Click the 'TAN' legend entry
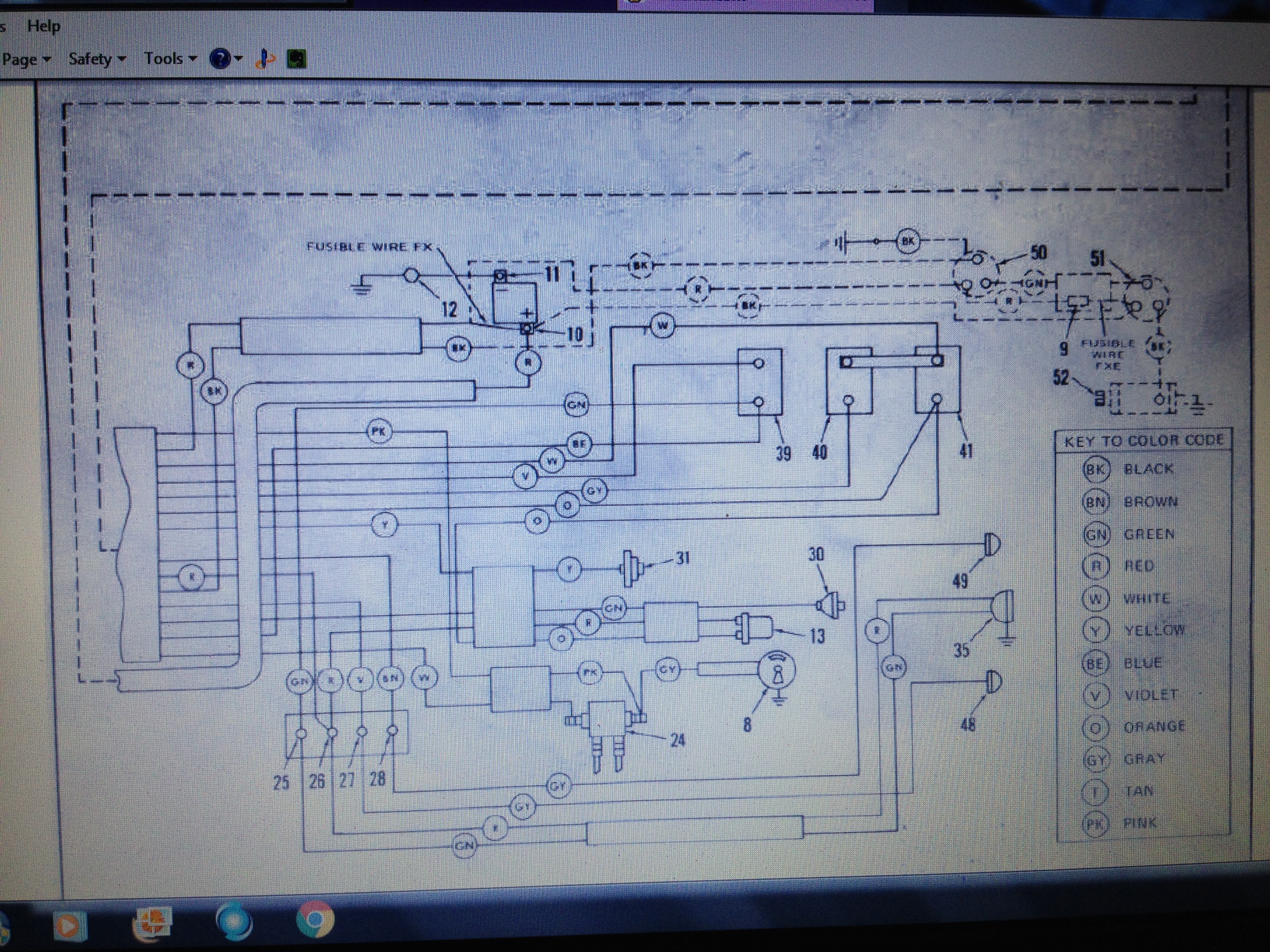This screenshot has height=952, width=1270. coord(1138,791)
